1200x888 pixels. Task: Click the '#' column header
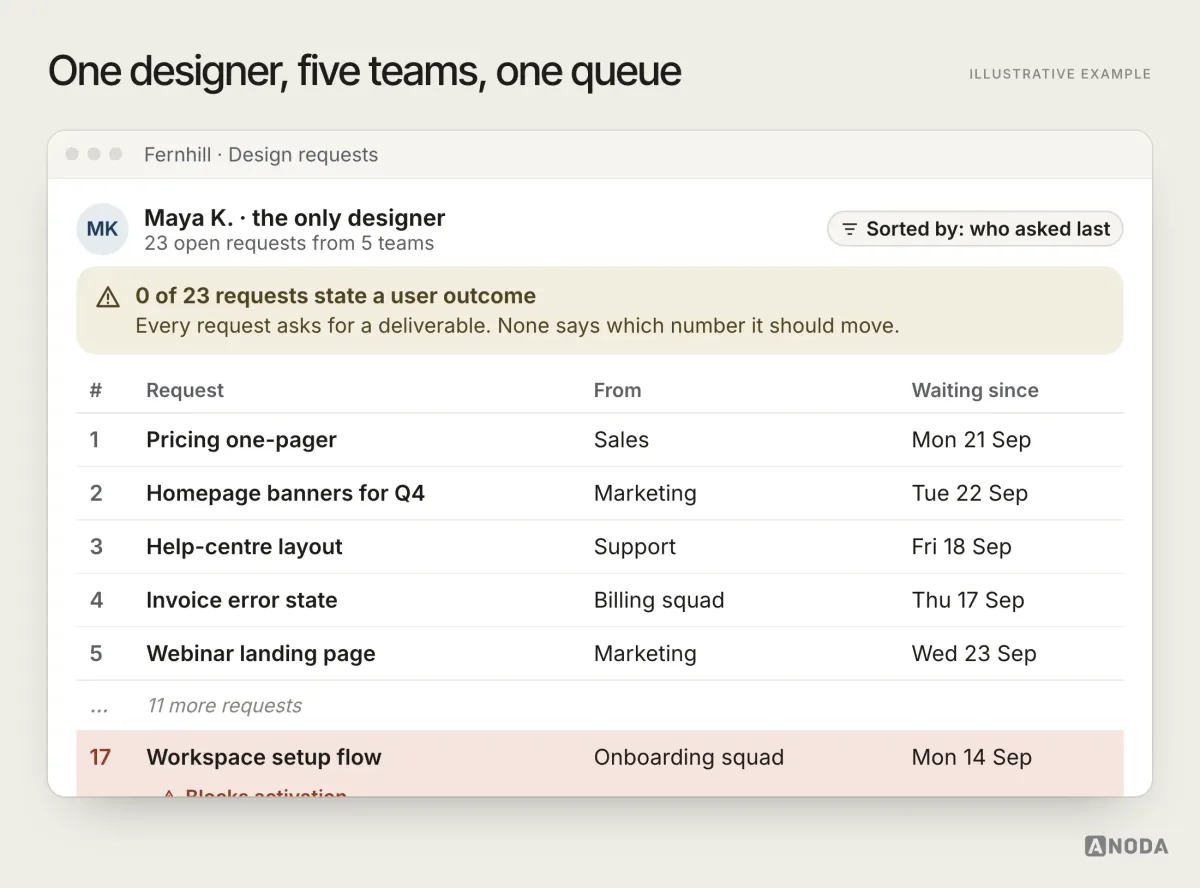pos(96,390)
